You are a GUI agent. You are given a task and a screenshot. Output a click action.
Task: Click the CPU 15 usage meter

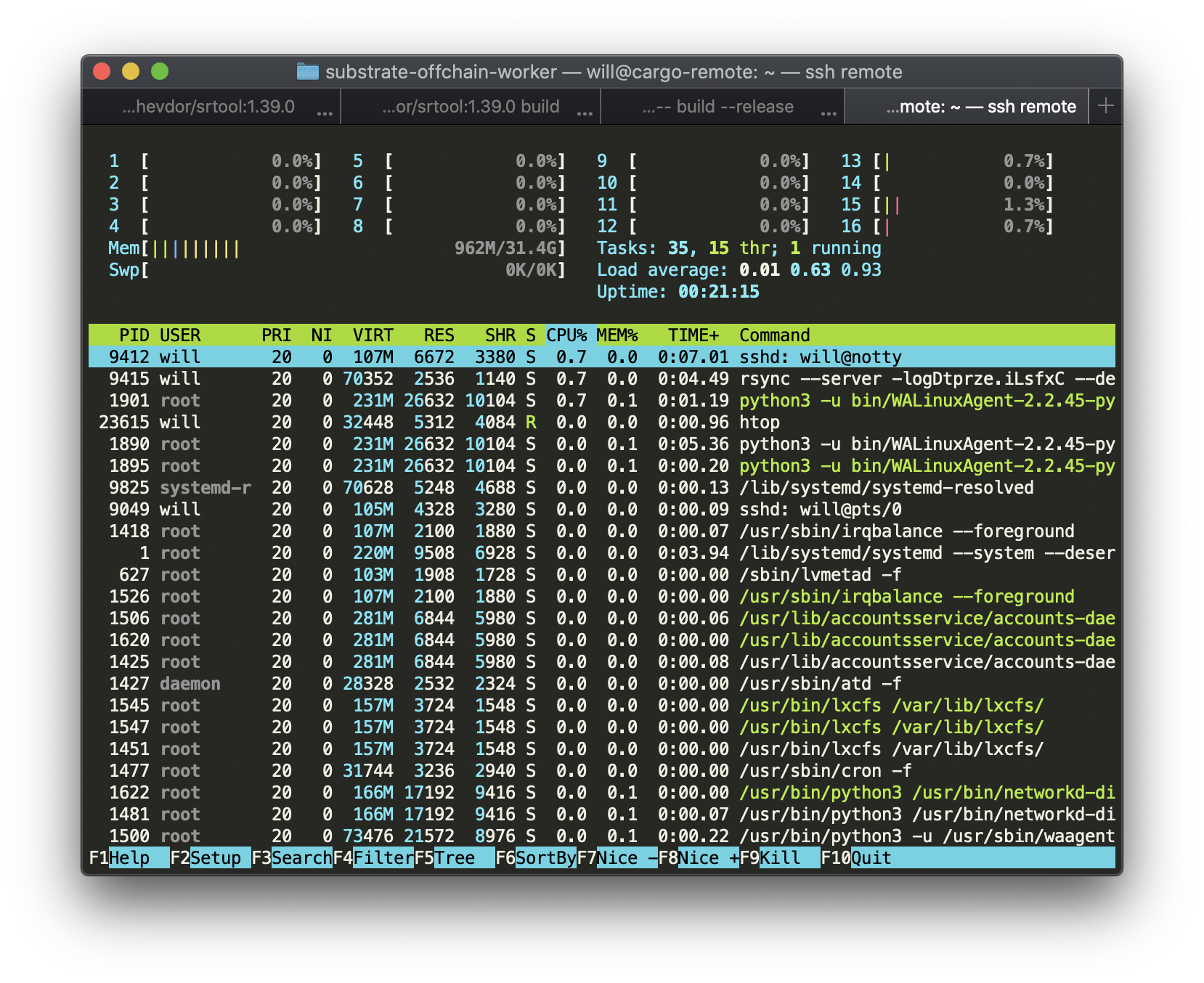pyautogui.click(x=947, y=205)
